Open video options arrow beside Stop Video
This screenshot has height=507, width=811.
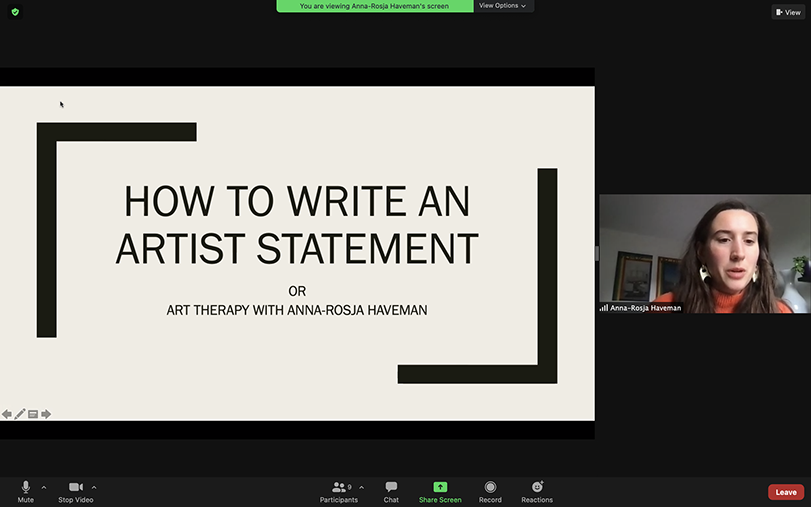tap(94, 487)
